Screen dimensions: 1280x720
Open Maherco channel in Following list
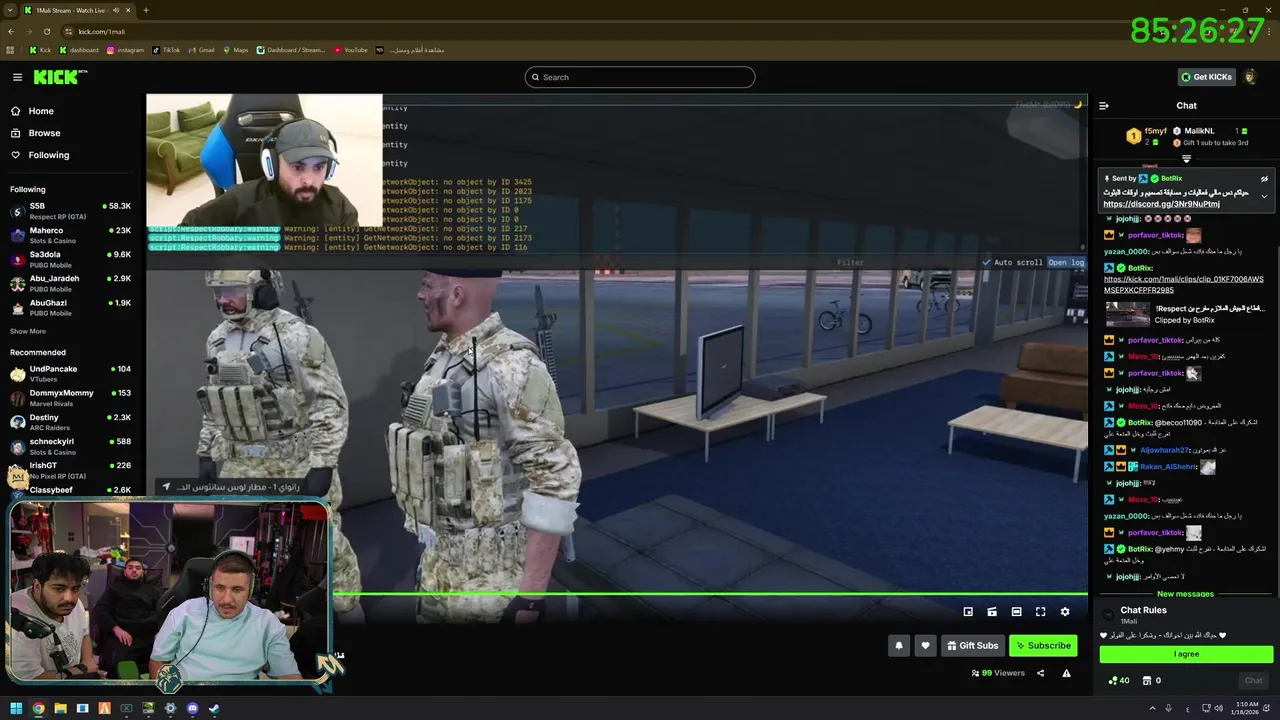[70, 235]
